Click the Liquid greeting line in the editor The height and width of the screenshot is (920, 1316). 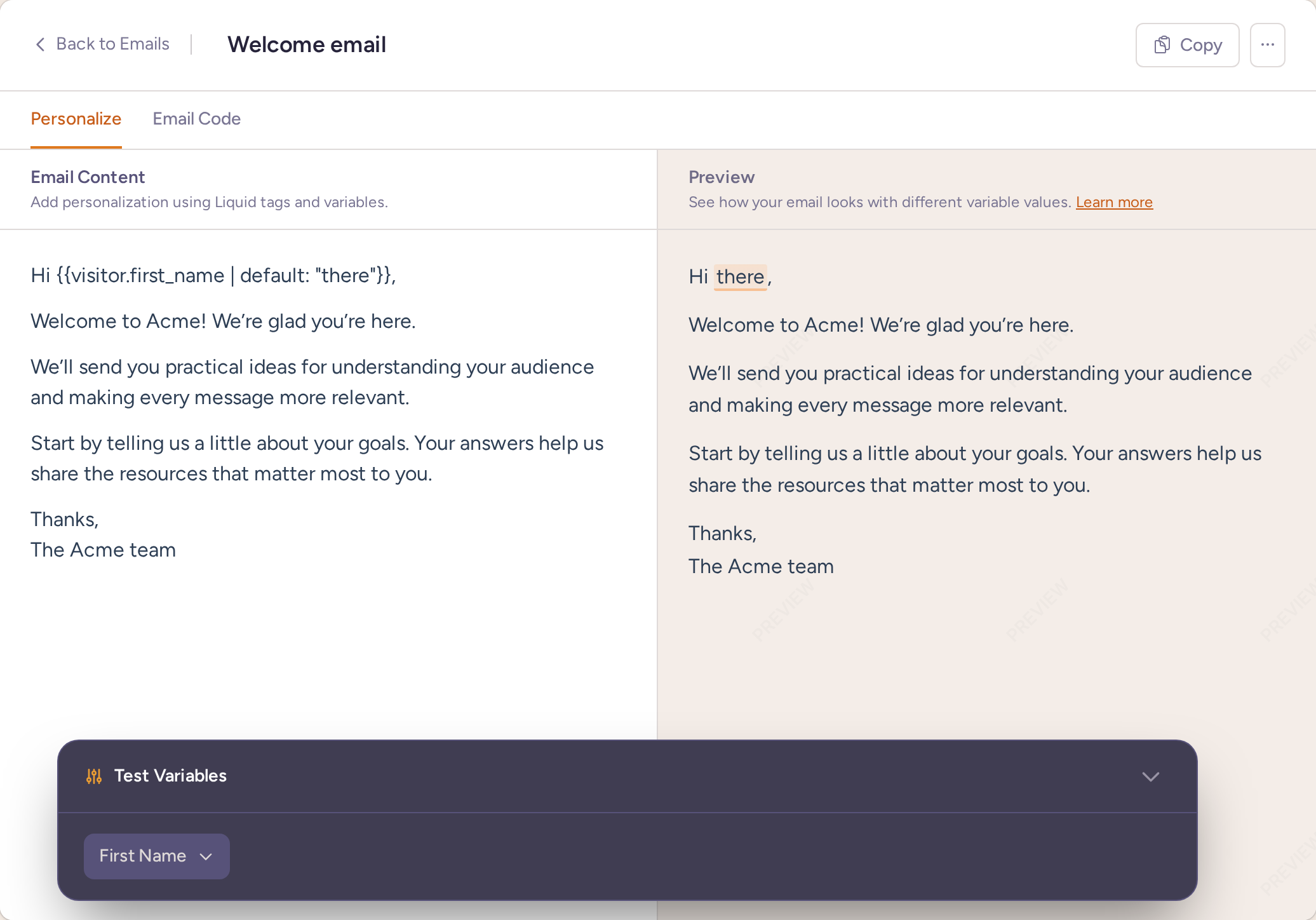tap(213, 275)
